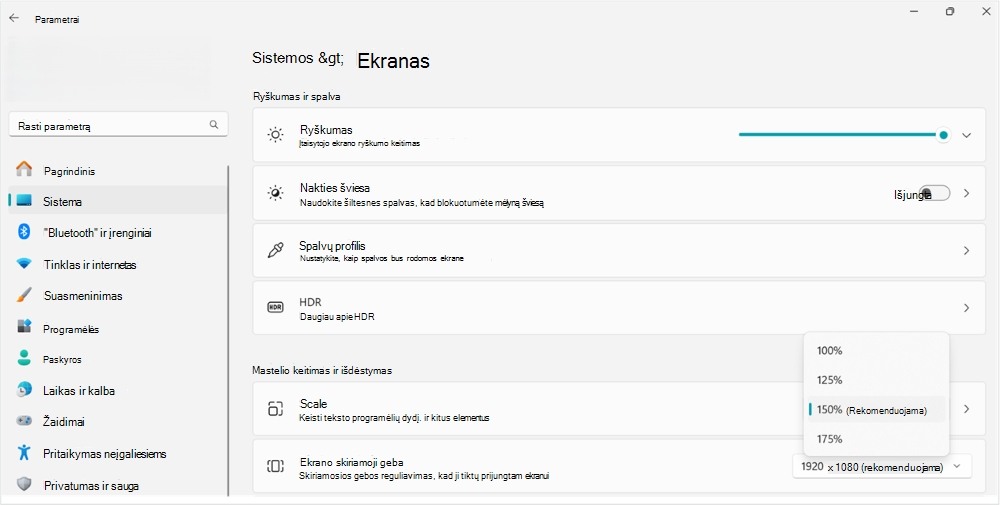Select Pritaikymas neįgaliesiems accessibility icon

coord(24,453)
